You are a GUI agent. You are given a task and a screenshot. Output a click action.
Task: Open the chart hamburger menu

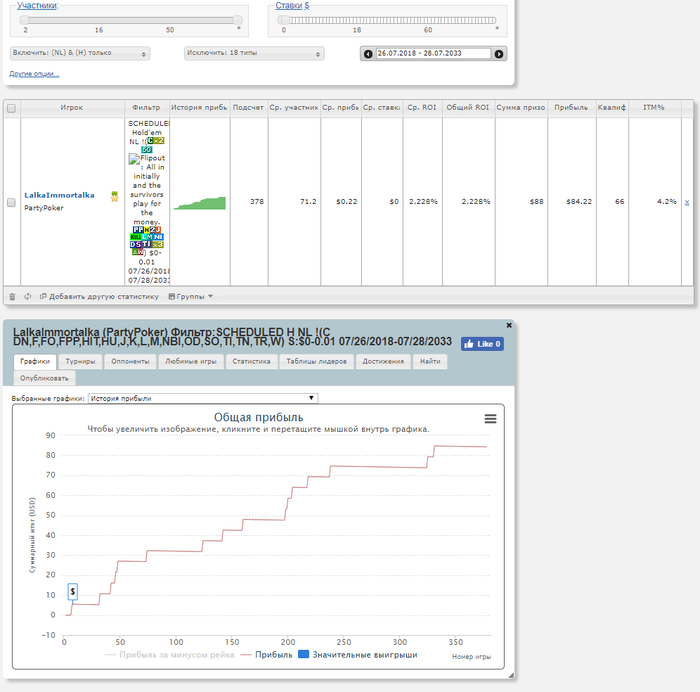tap(490, 419)
